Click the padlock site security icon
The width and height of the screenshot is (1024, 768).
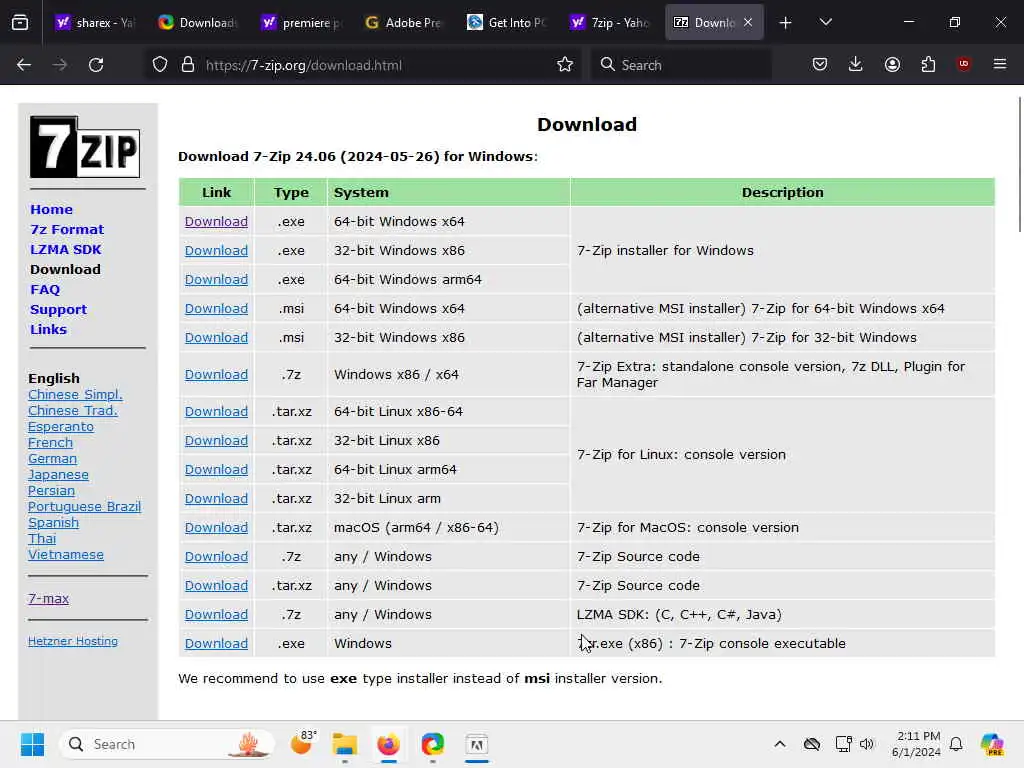coord(188,65)
